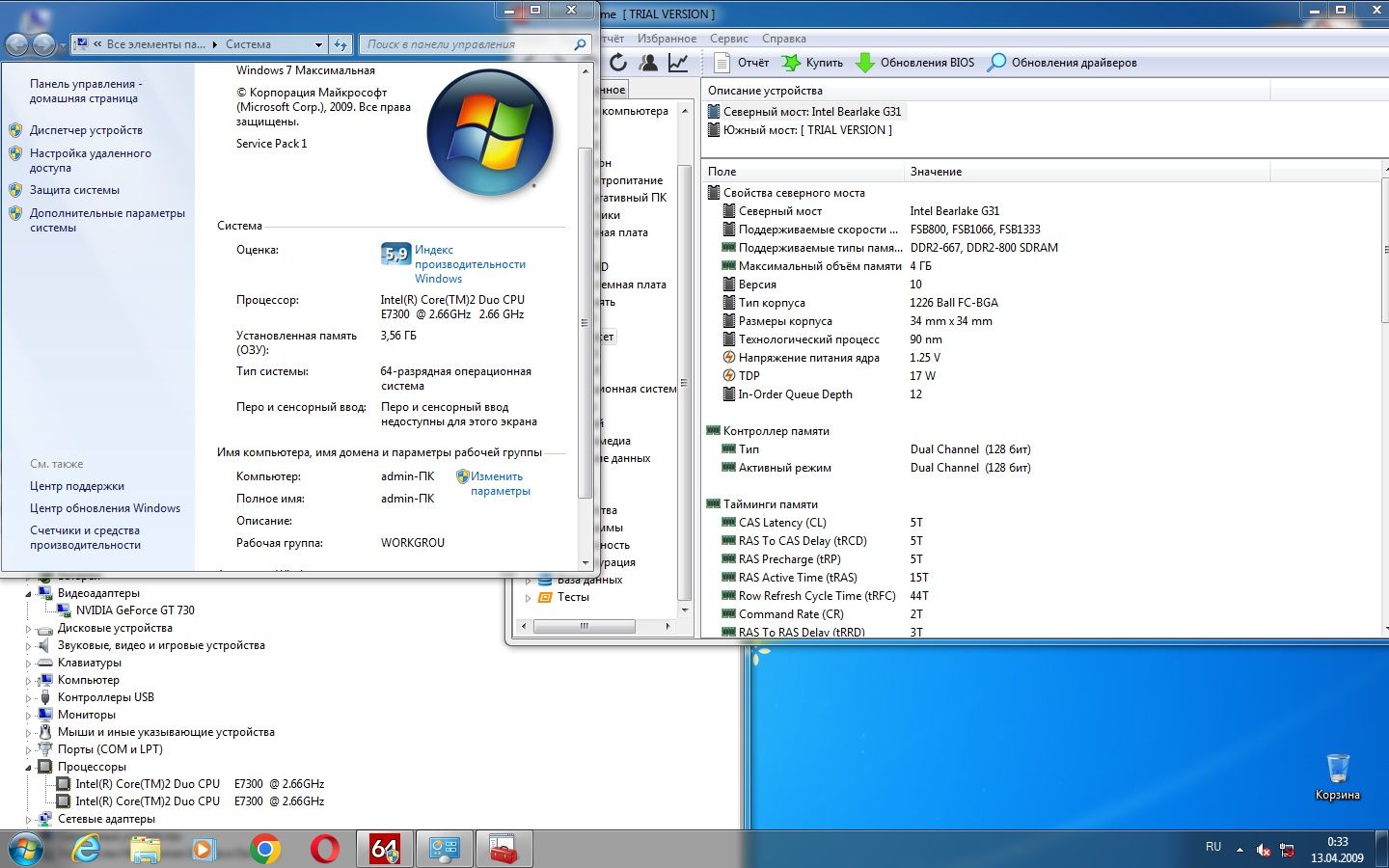The image size is (1389, 868).
Task: Open Windows Explorer folder icon on taskbar
Action: click(x=146, y=850)
